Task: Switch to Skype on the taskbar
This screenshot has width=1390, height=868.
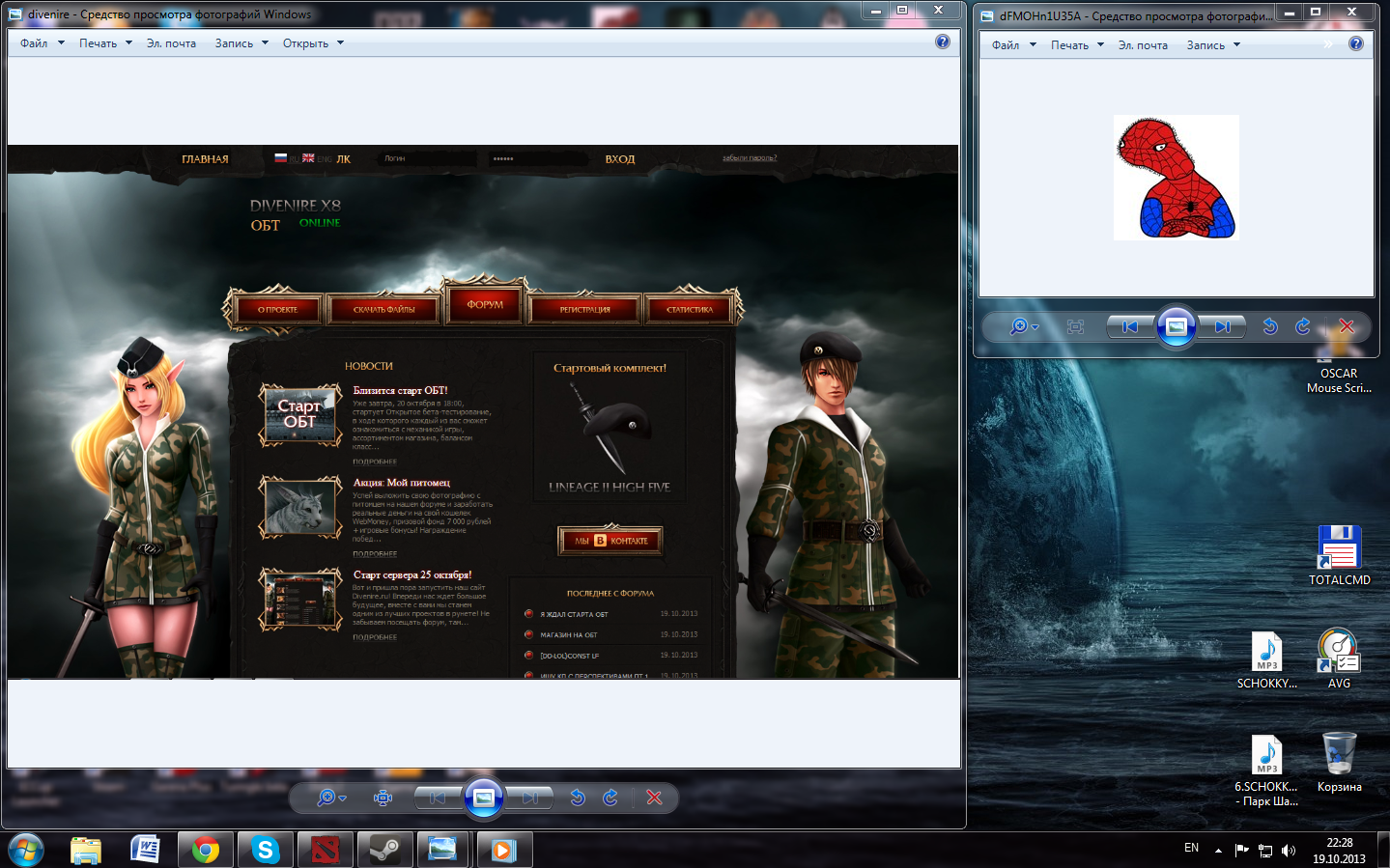Action: click(265, 850)
